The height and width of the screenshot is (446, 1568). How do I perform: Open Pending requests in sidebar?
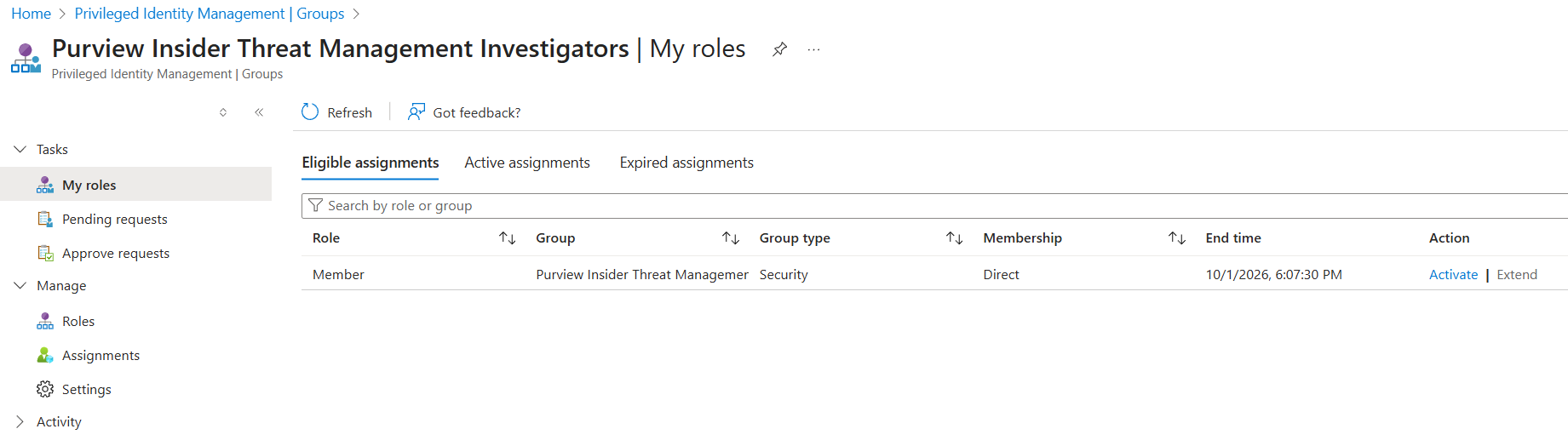(114, 220)
